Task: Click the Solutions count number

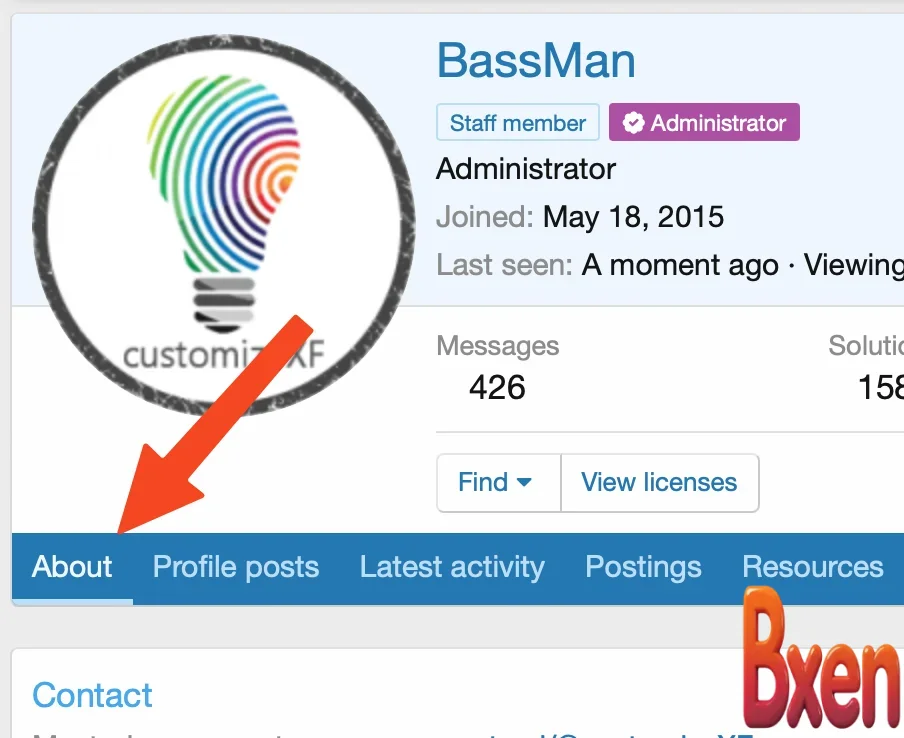Action: click(x=880, y=387)
